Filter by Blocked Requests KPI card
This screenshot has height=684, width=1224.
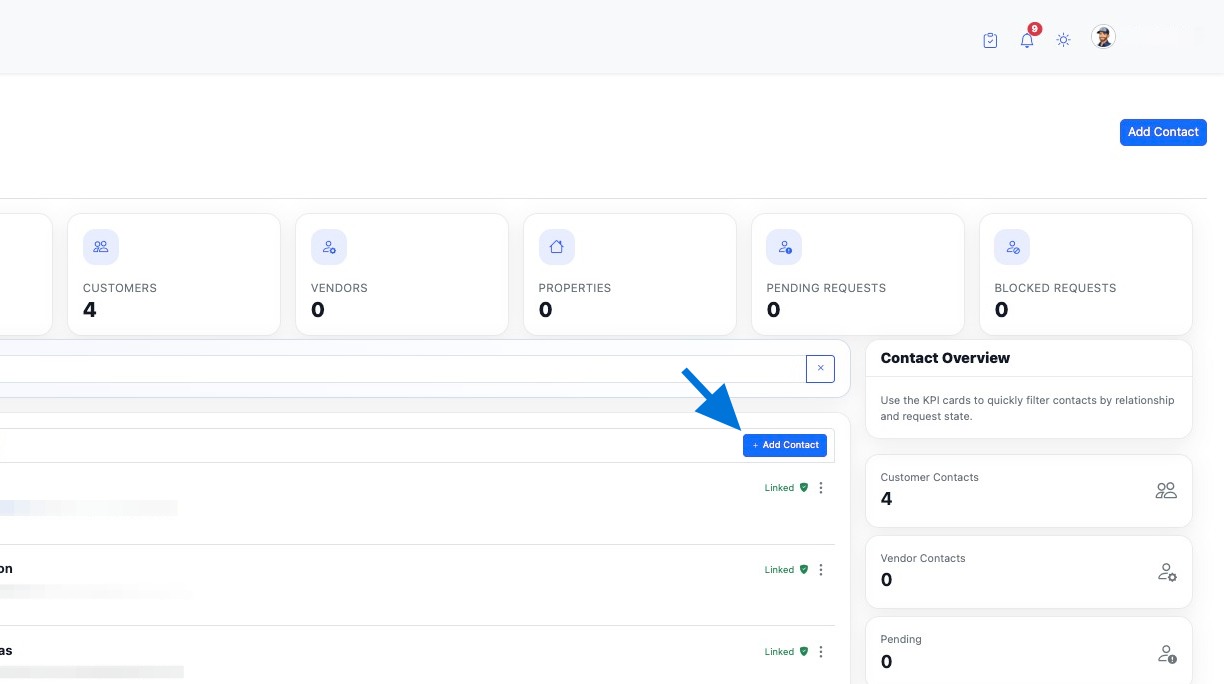[1086, 274]
